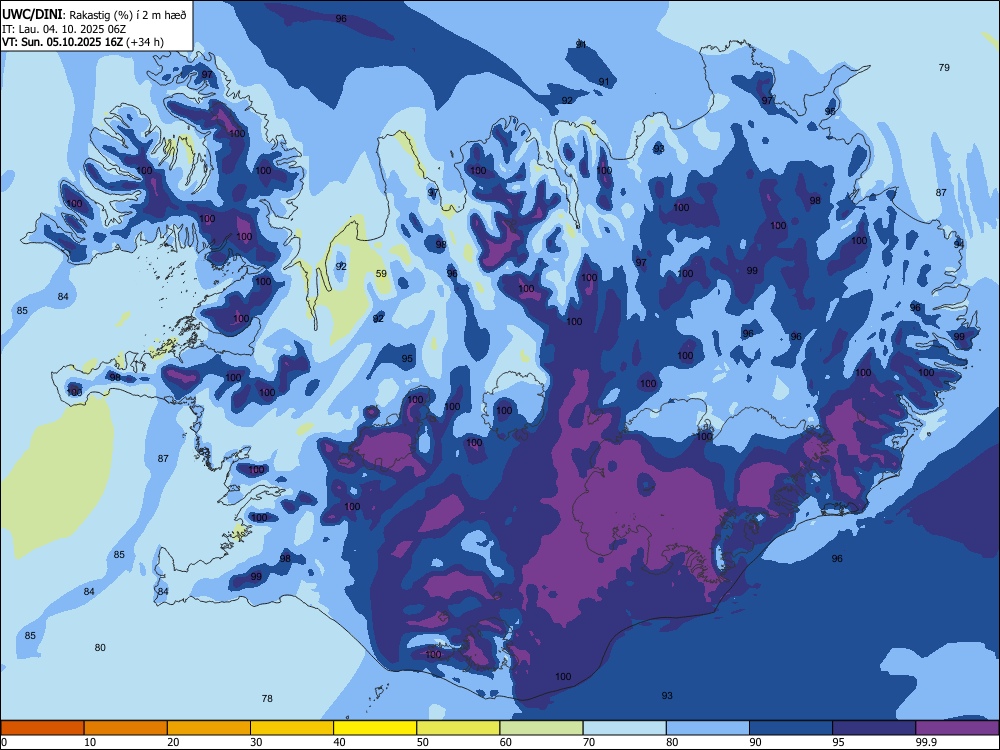Click the purple above-99.9 legend swatch
The image size is (1000, 750).
click(957, 728)
